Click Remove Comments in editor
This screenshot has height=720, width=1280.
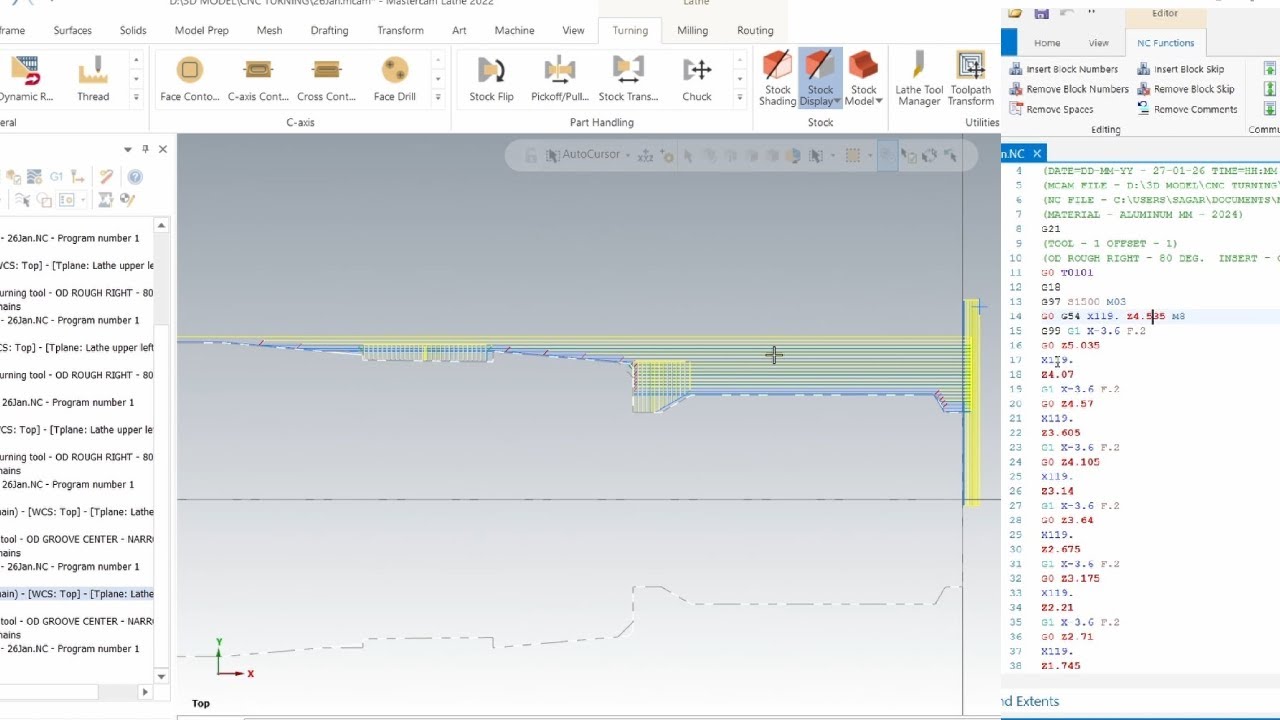[x=1187, y=109]
